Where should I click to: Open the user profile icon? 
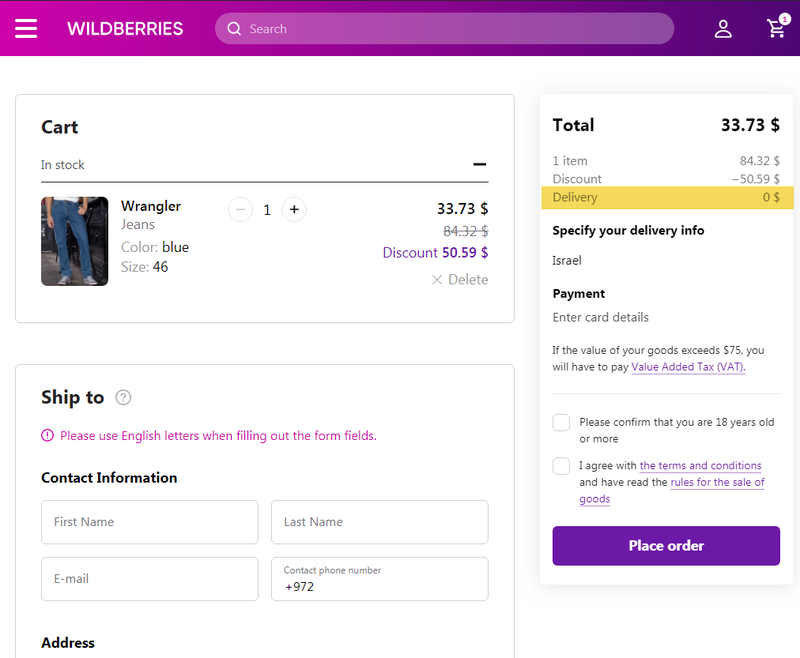(723, 29)
